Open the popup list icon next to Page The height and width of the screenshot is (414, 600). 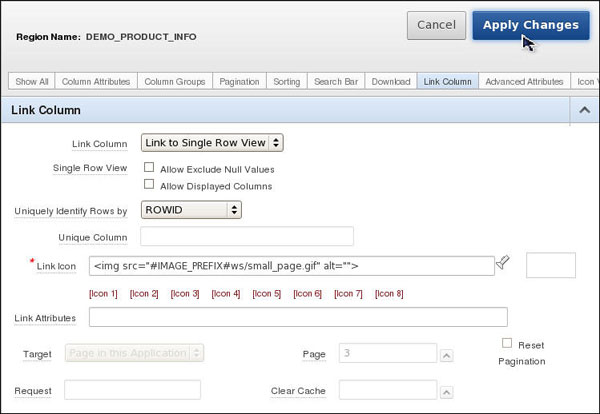click(x=446, y=354)
